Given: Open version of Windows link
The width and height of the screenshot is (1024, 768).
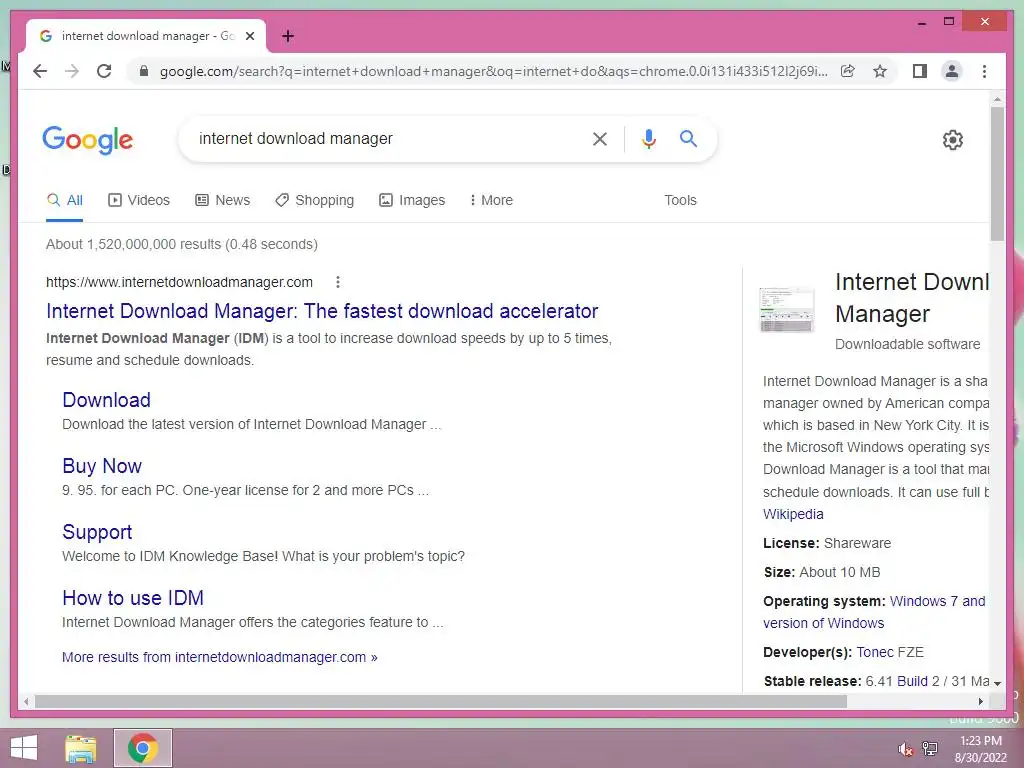Looking at the screenshot, I should (824, 623).
